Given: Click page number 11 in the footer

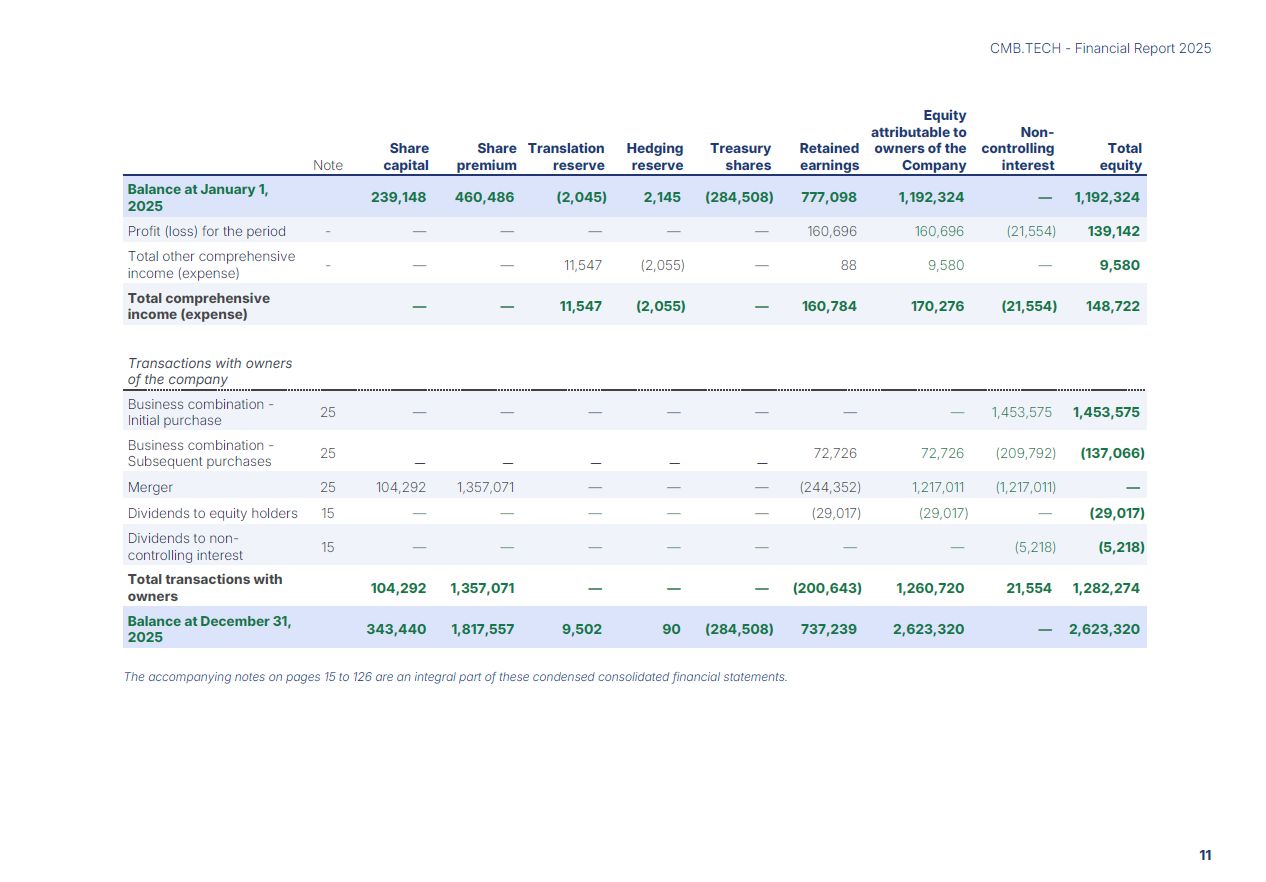Looking at the screenshot, I should click(1205, 855).
